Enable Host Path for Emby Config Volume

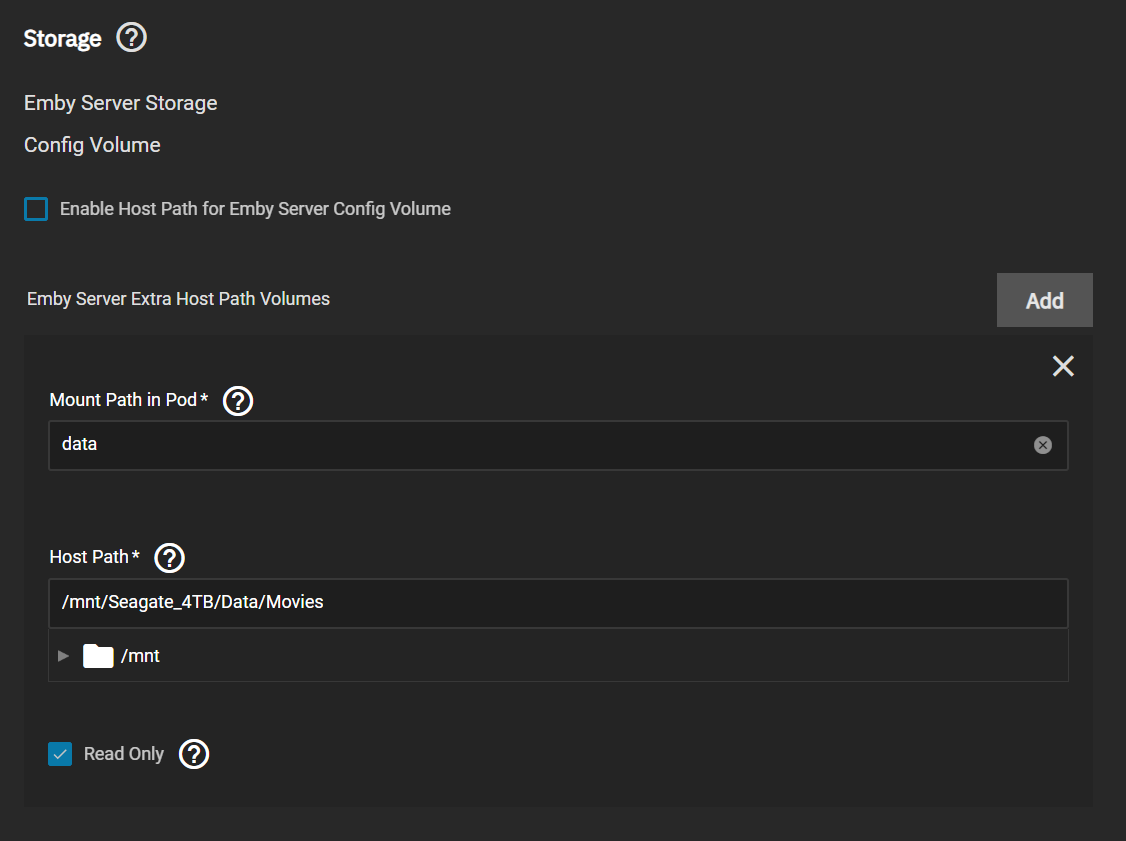coord(36,209)
